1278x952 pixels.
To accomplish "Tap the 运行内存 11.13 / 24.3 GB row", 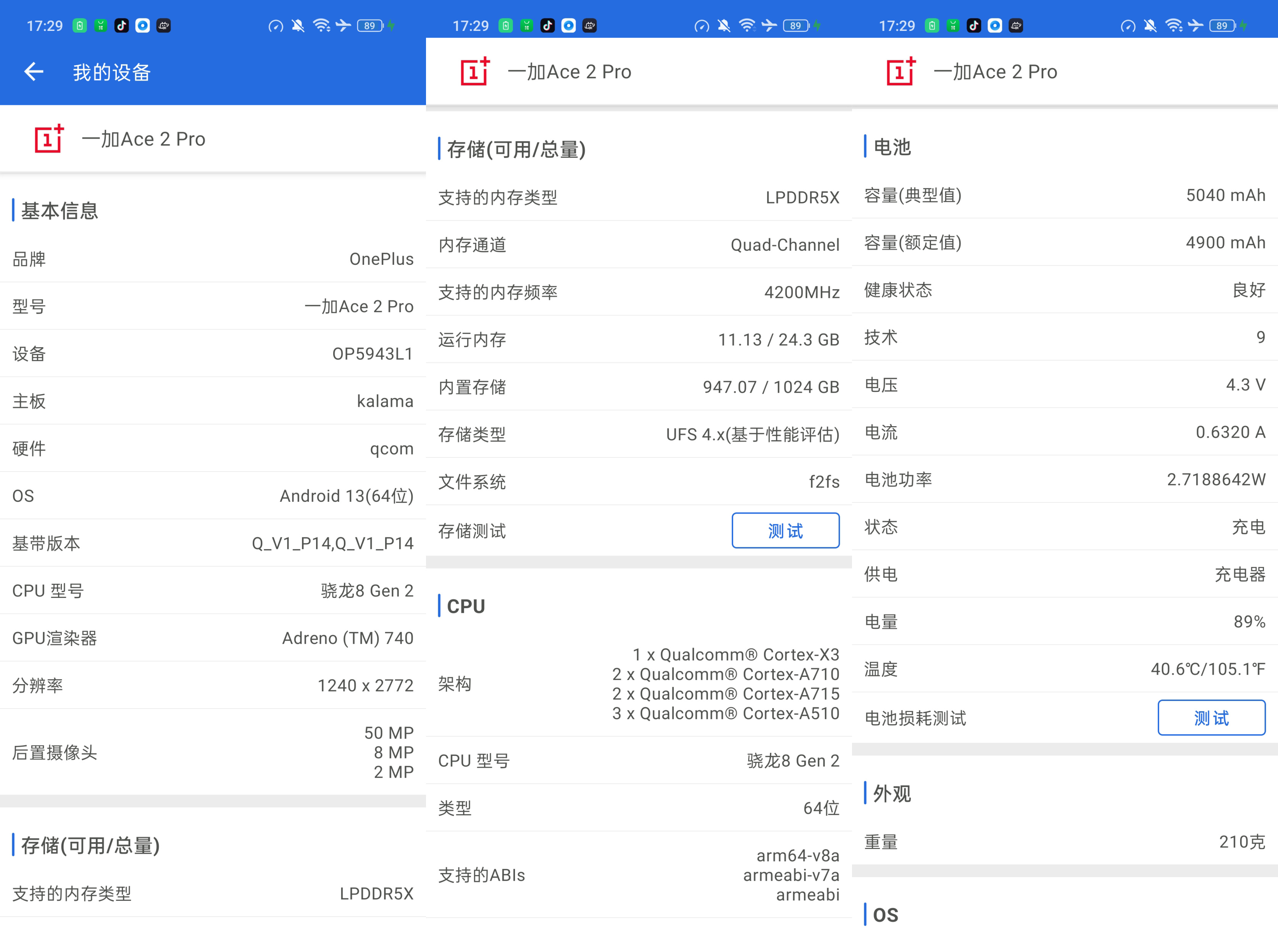I will (639, 340).
